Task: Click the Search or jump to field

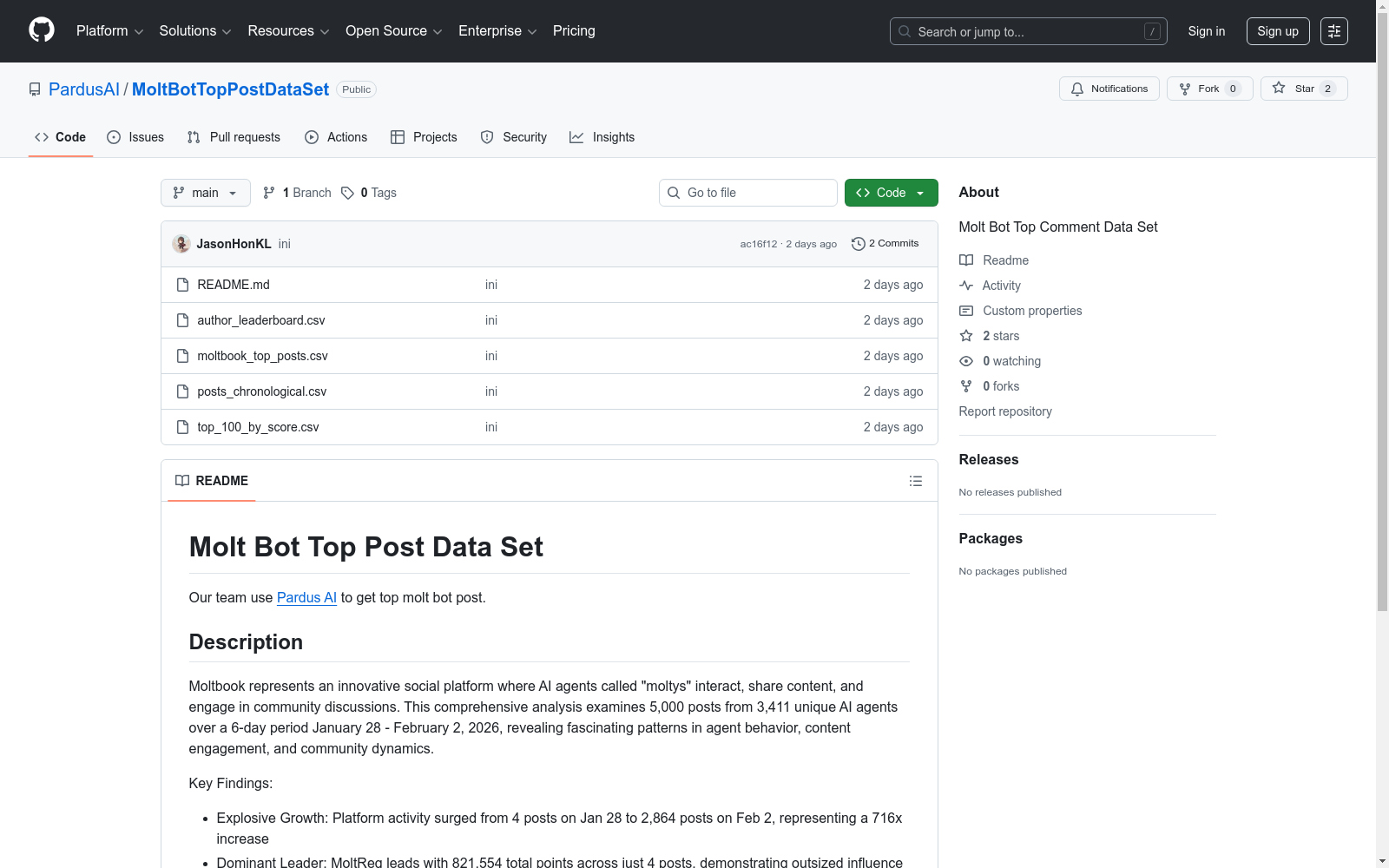Action: 1029,31
